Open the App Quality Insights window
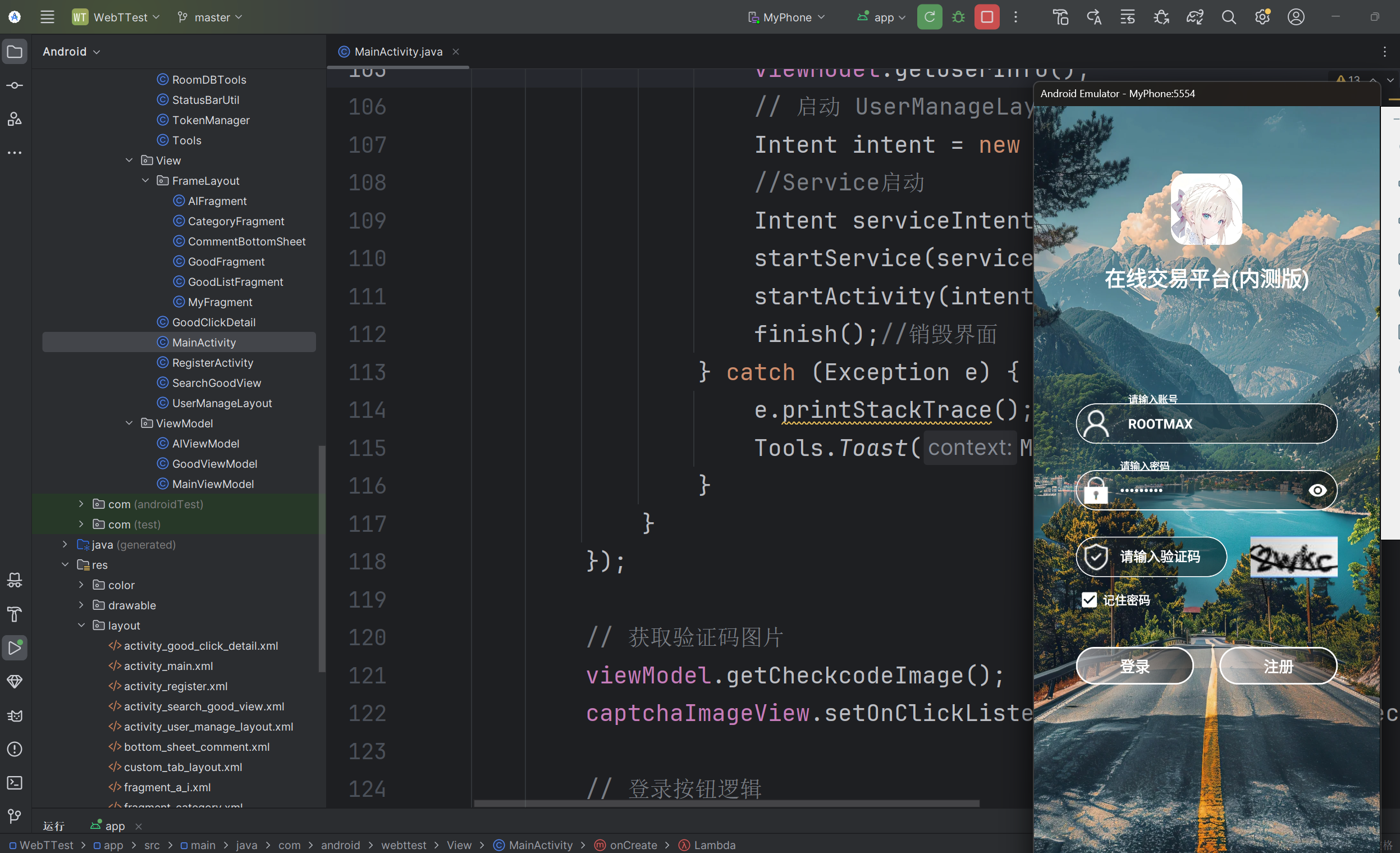Screen dimensions: 1400x853 click(x=15, y=681)
